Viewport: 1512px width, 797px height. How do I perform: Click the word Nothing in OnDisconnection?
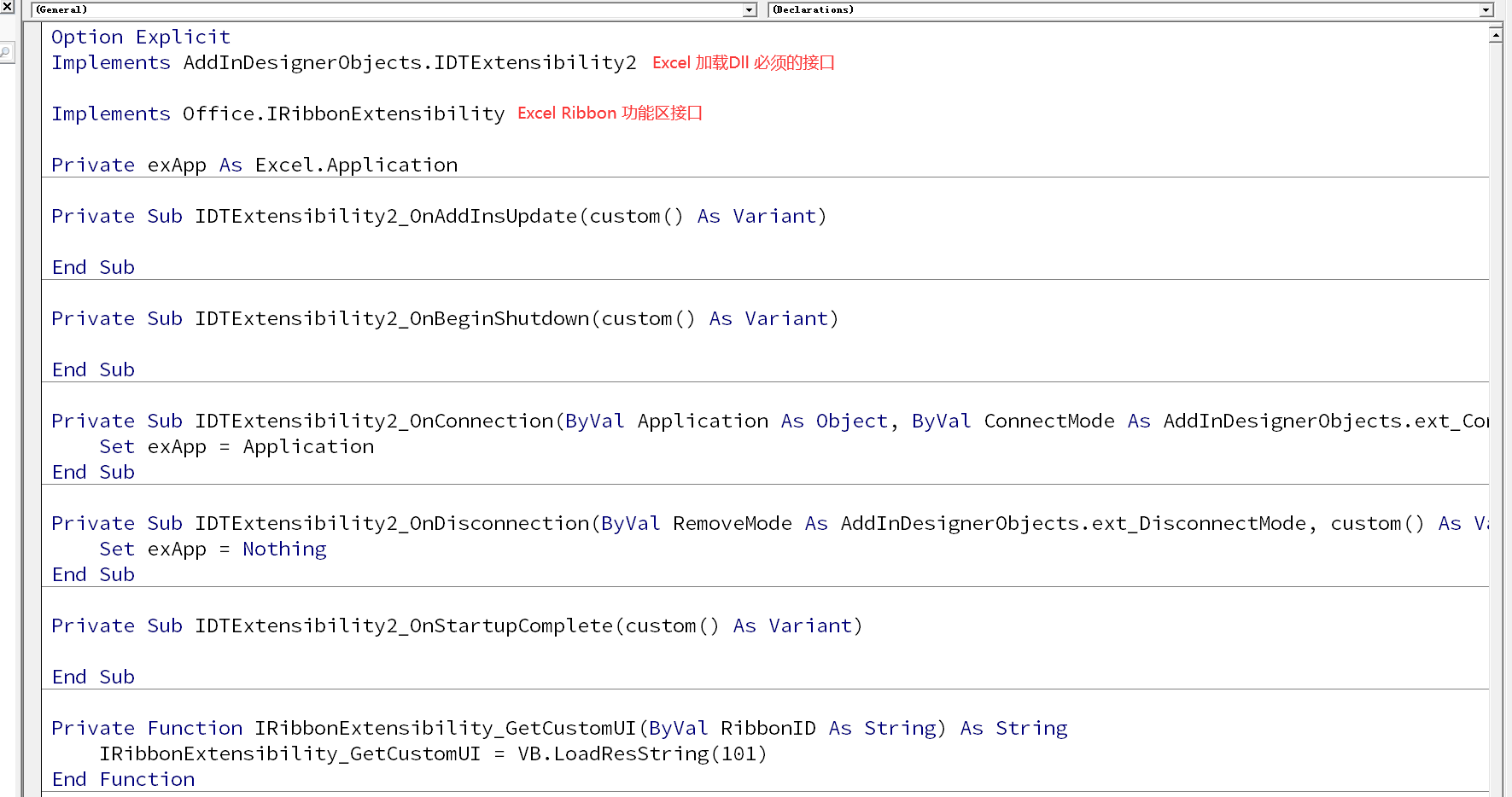tap(284, 549)
